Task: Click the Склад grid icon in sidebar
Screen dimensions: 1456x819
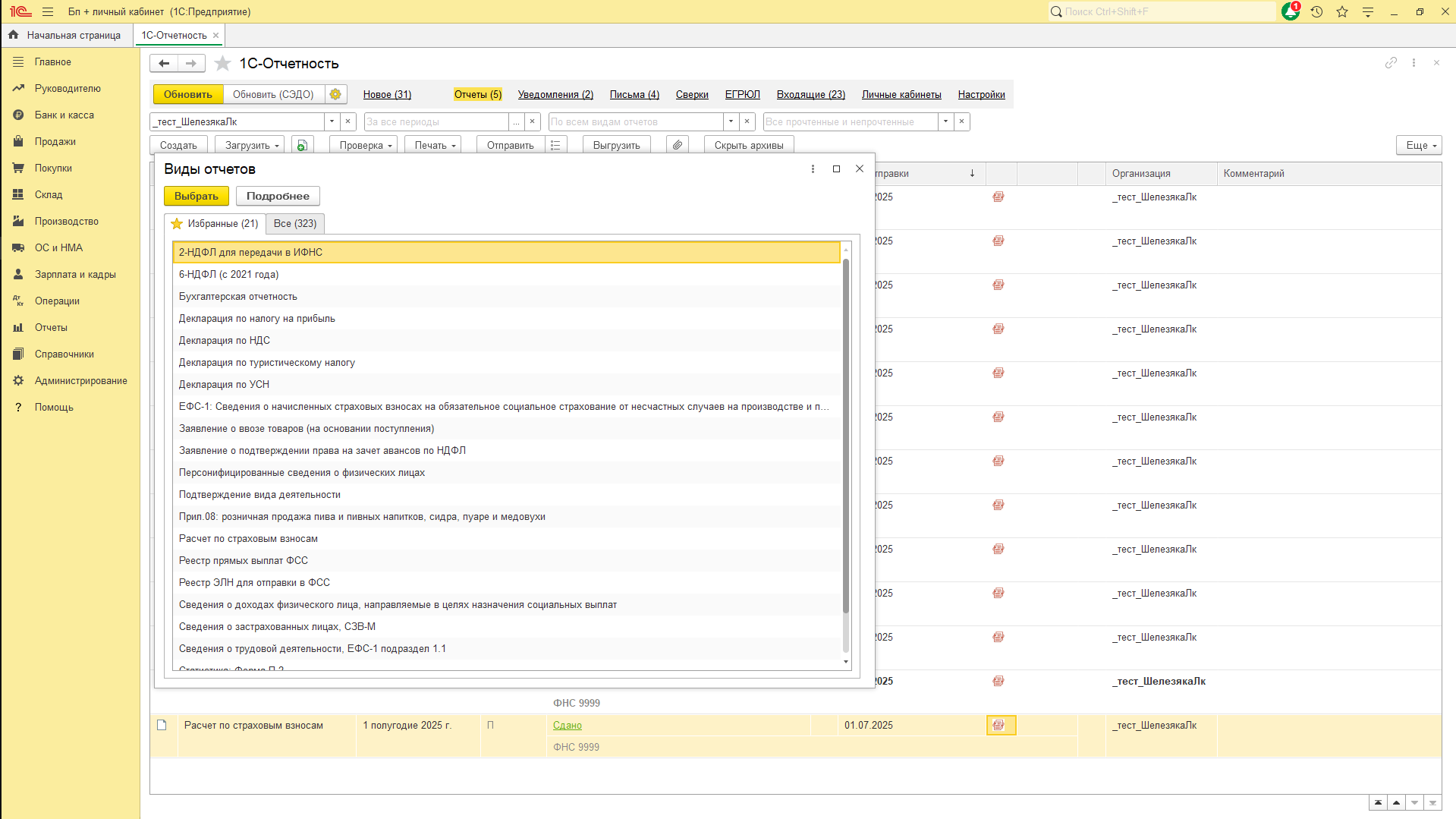Action: 18,194
